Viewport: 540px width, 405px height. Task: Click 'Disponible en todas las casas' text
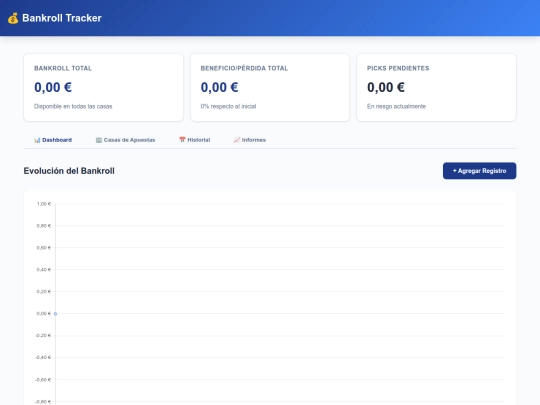(x=73, y=106)
